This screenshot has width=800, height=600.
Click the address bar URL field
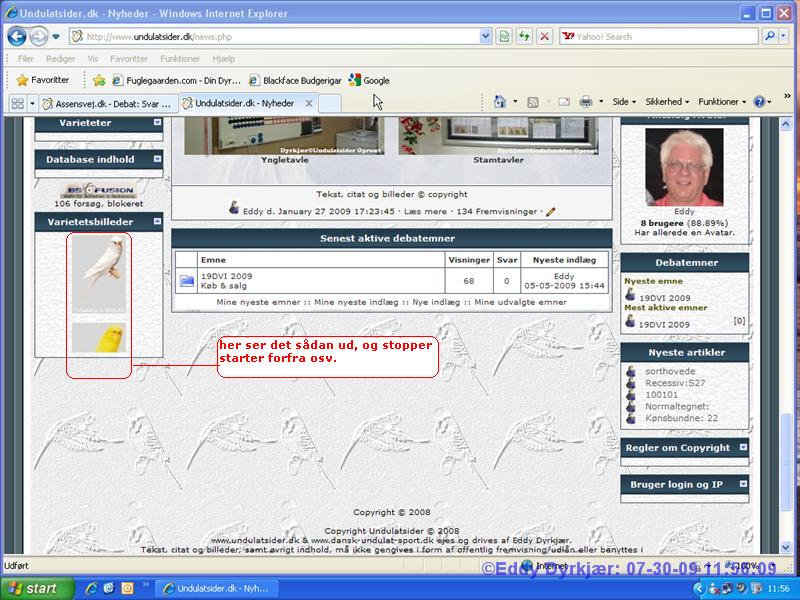point(282,37)
